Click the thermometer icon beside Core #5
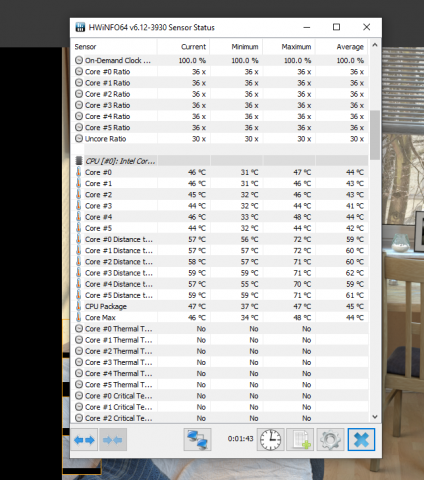 point(79,228)
